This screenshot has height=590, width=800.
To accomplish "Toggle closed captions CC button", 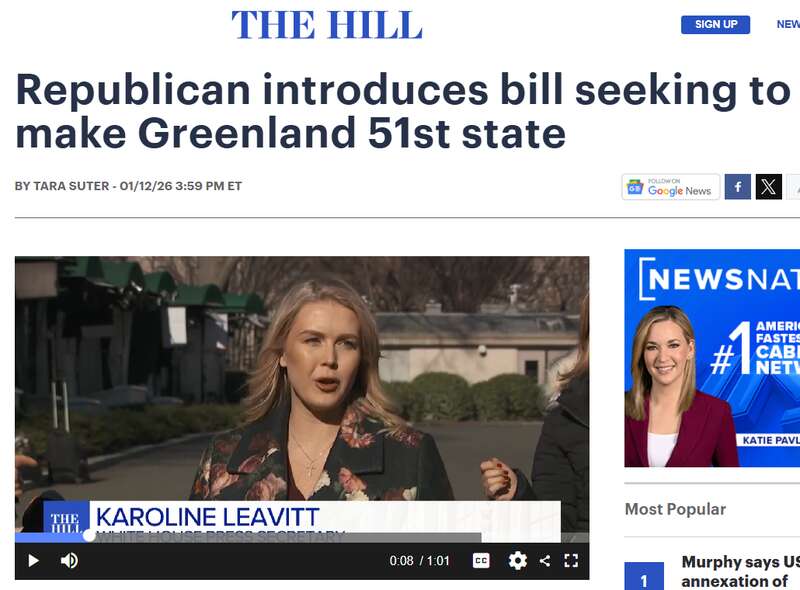I will (481, 560).
